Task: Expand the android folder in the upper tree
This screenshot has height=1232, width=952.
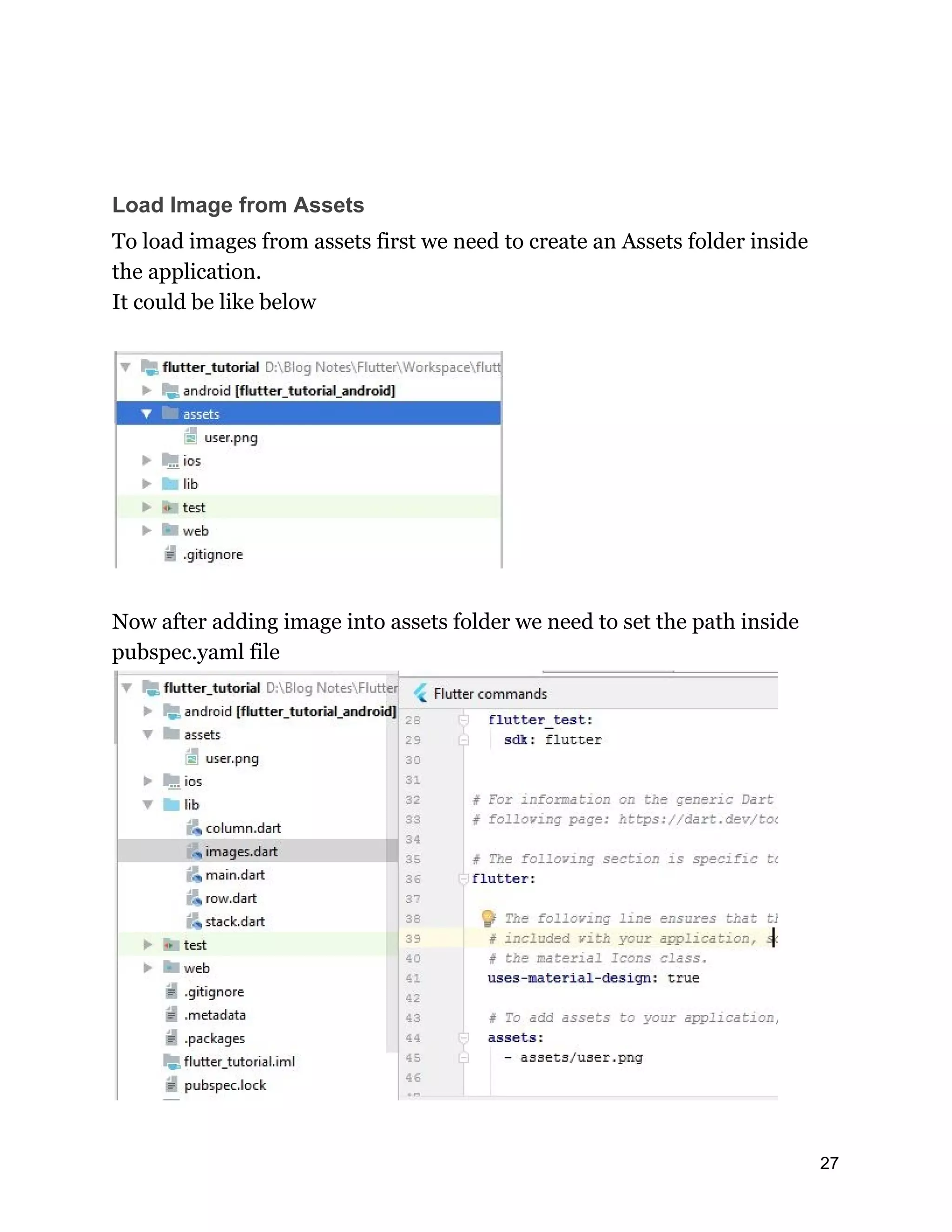Action: point(146,391)
